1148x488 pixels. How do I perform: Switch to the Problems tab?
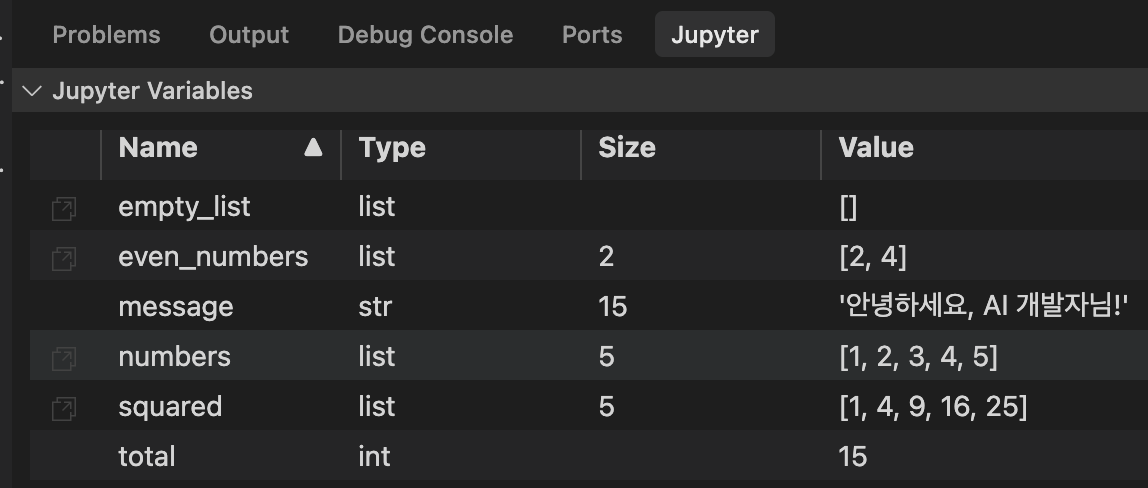click(106, 34)
